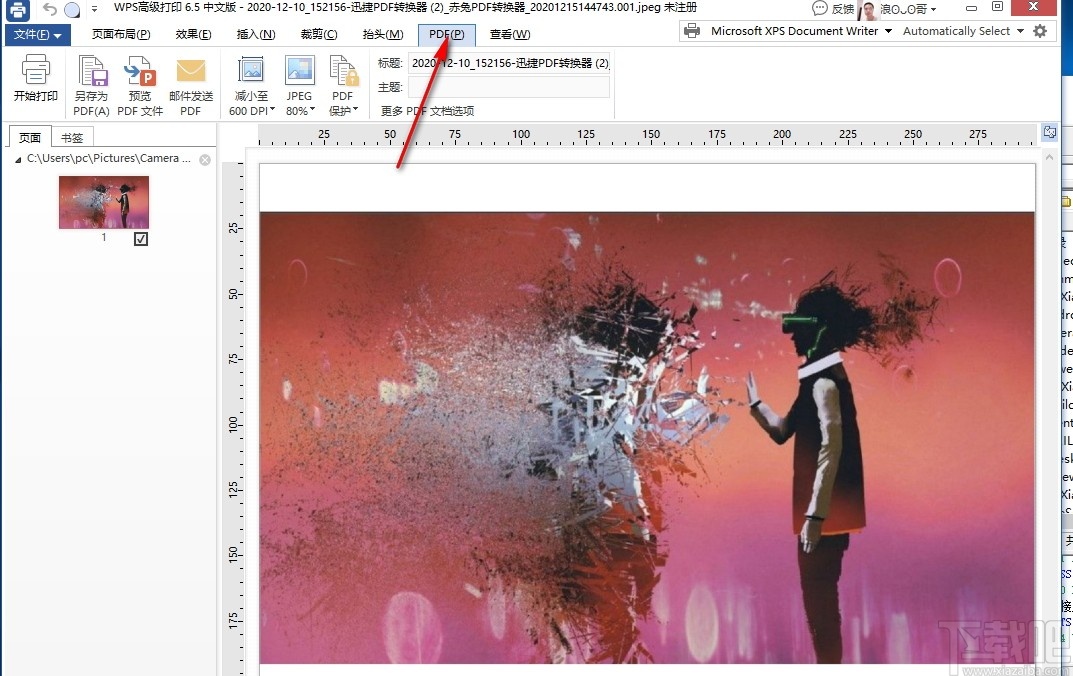This screenshot has height=676, width=1073.
Task: Expand the 文件(F) file menu
Action: click(38, 33)
